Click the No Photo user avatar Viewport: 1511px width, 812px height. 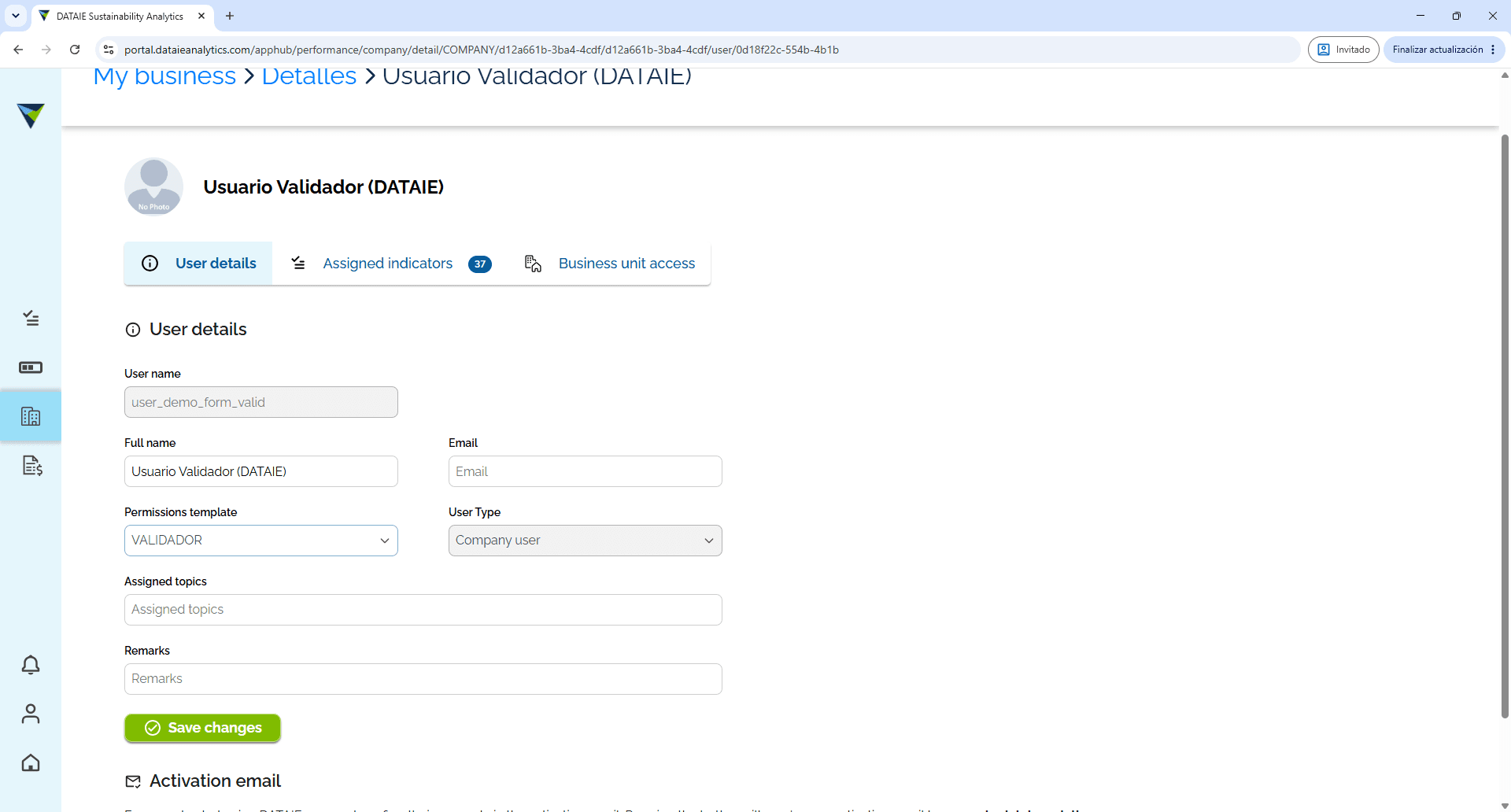pos(154,186)
